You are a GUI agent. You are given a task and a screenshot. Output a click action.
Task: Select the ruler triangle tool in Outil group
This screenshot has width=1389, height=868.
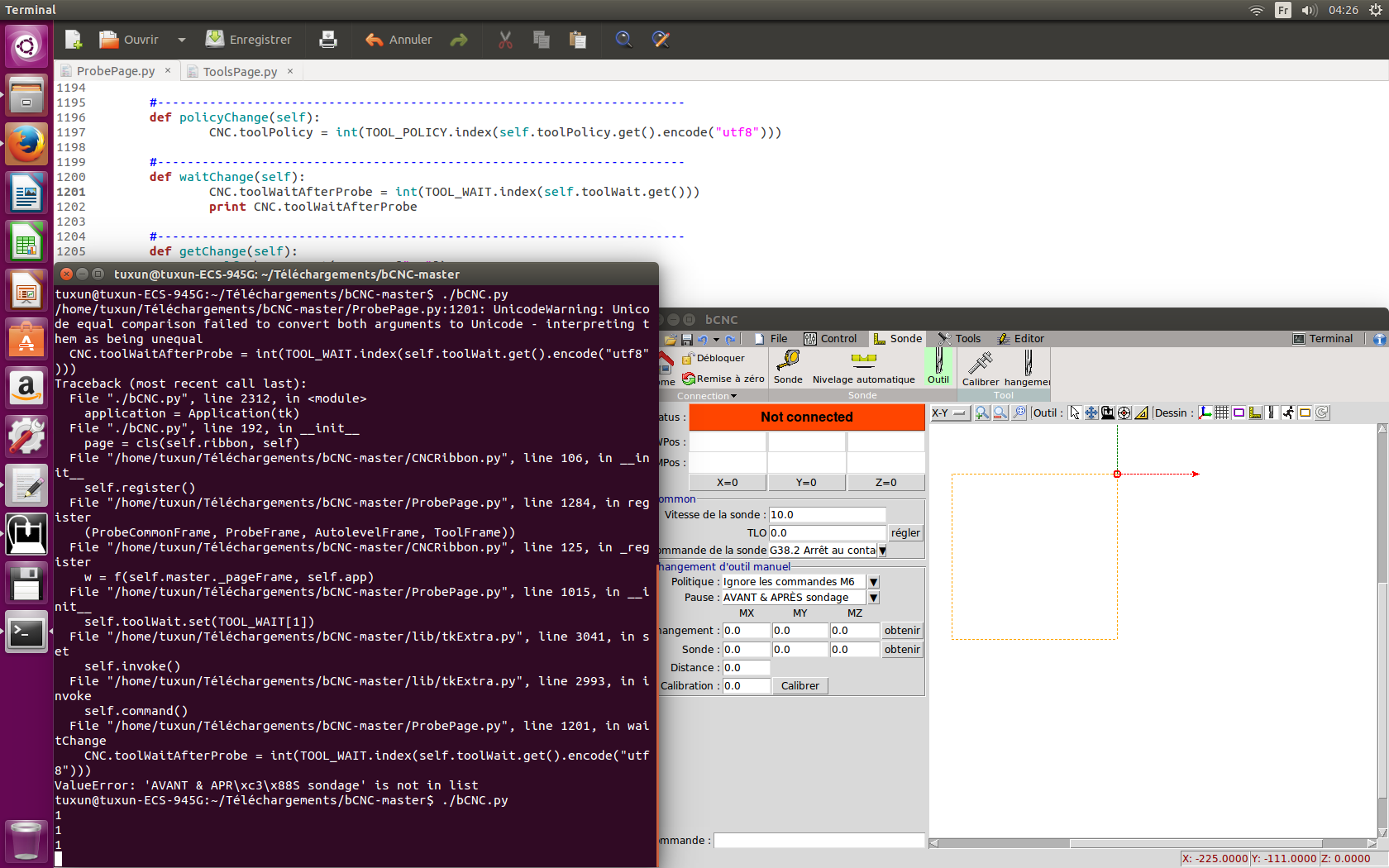(x=1142, y=413)
